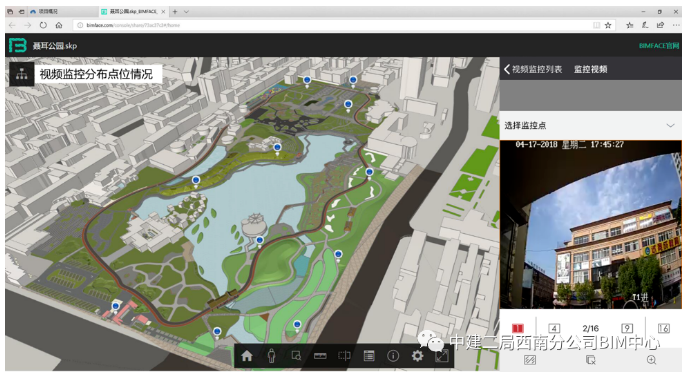684x379 pixels.
Task: Click the stretch/aspect icon below the video panel
Action: click(x=530, y=360)
